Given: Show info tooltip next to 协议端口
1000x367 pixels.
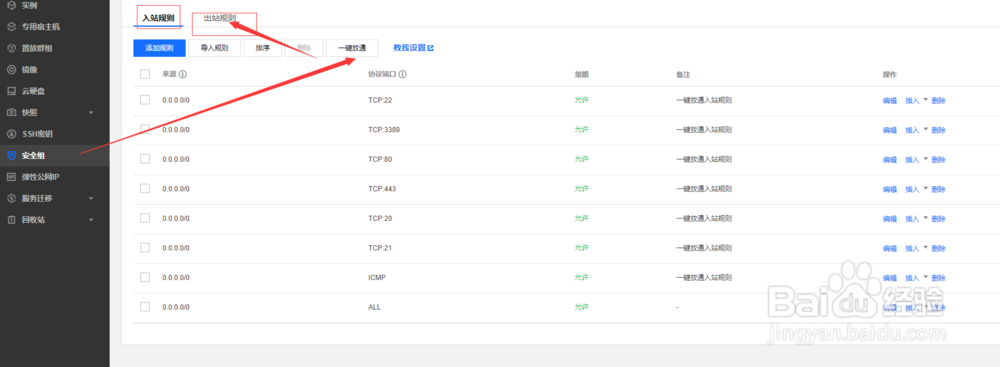Looking at the screenshot, I should point(403,75).
